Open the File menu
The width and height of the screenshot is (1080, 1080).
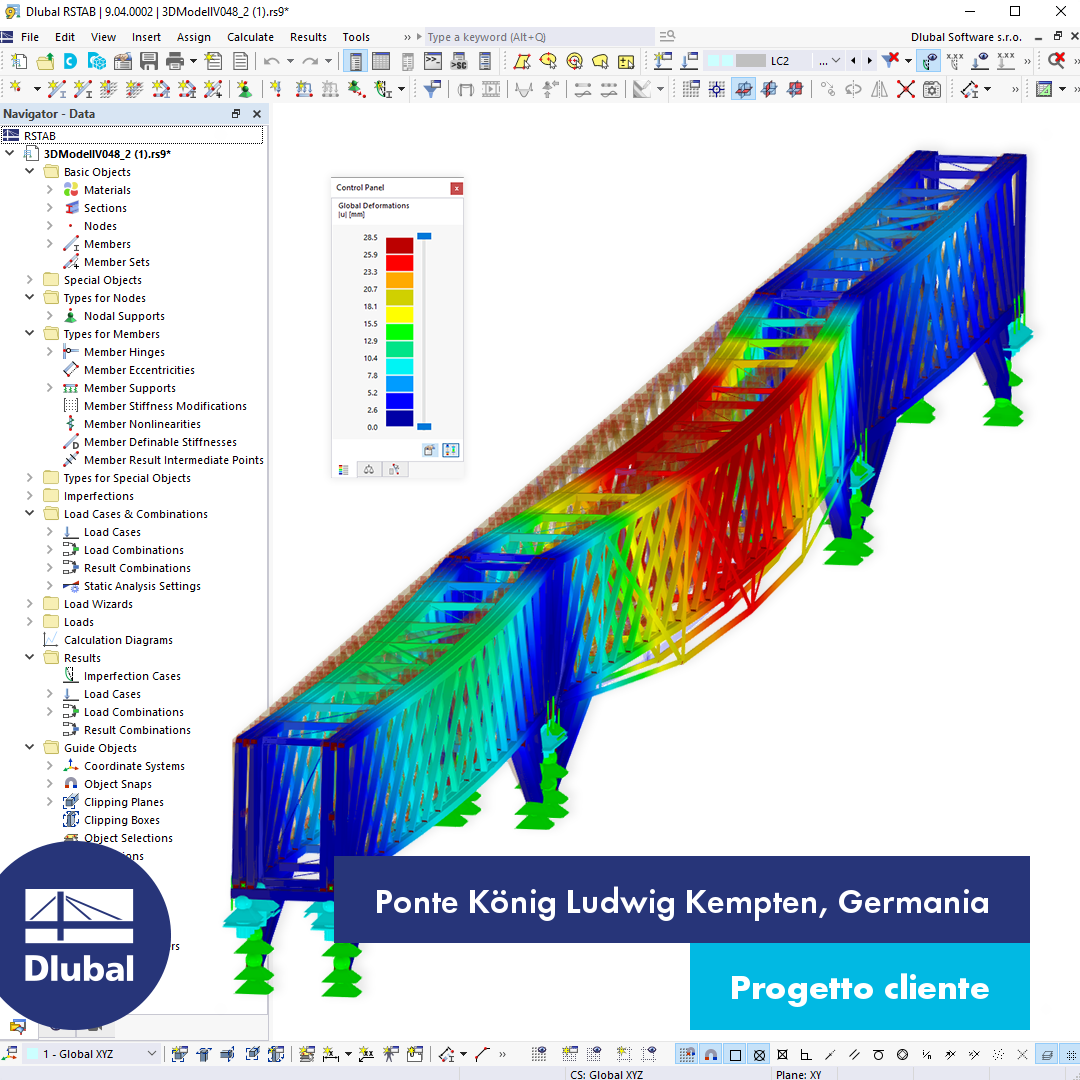[30, 37]
